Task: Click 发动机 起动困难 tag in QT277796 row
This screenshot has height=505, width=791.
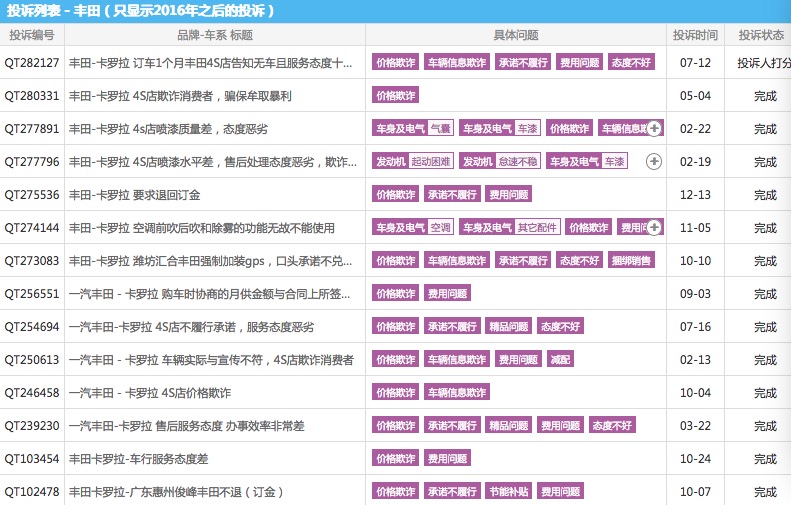Action: click(413, 161)
